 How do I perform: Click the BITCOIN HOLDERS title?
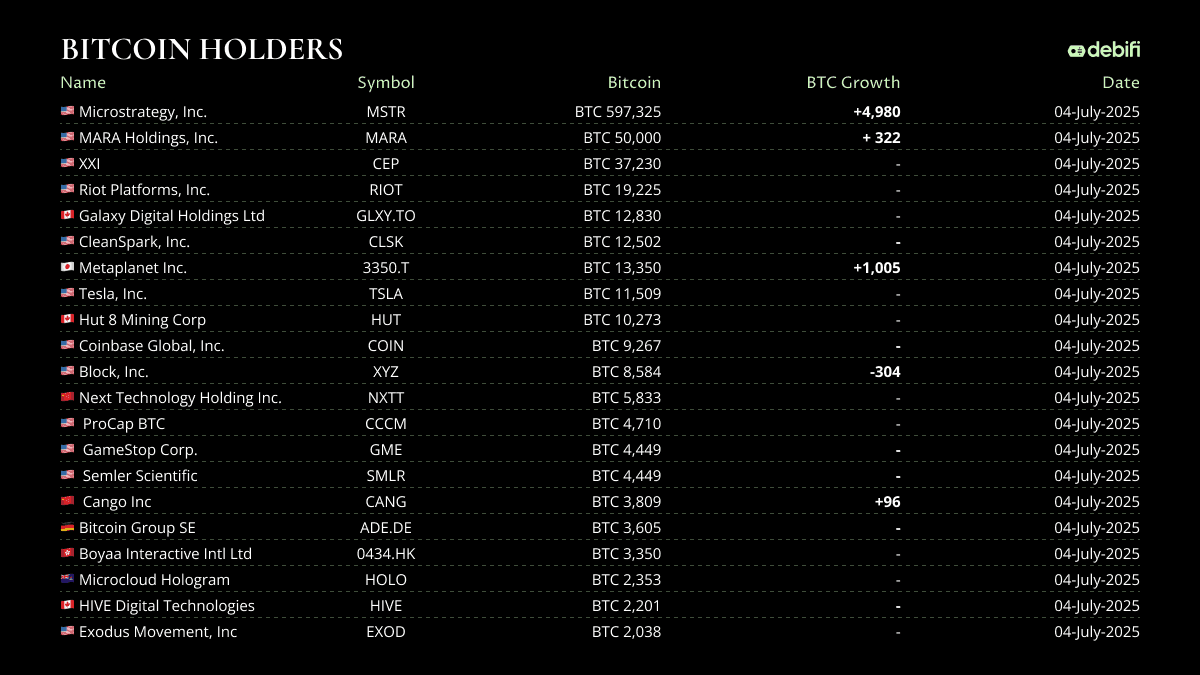tap(202, 50)
